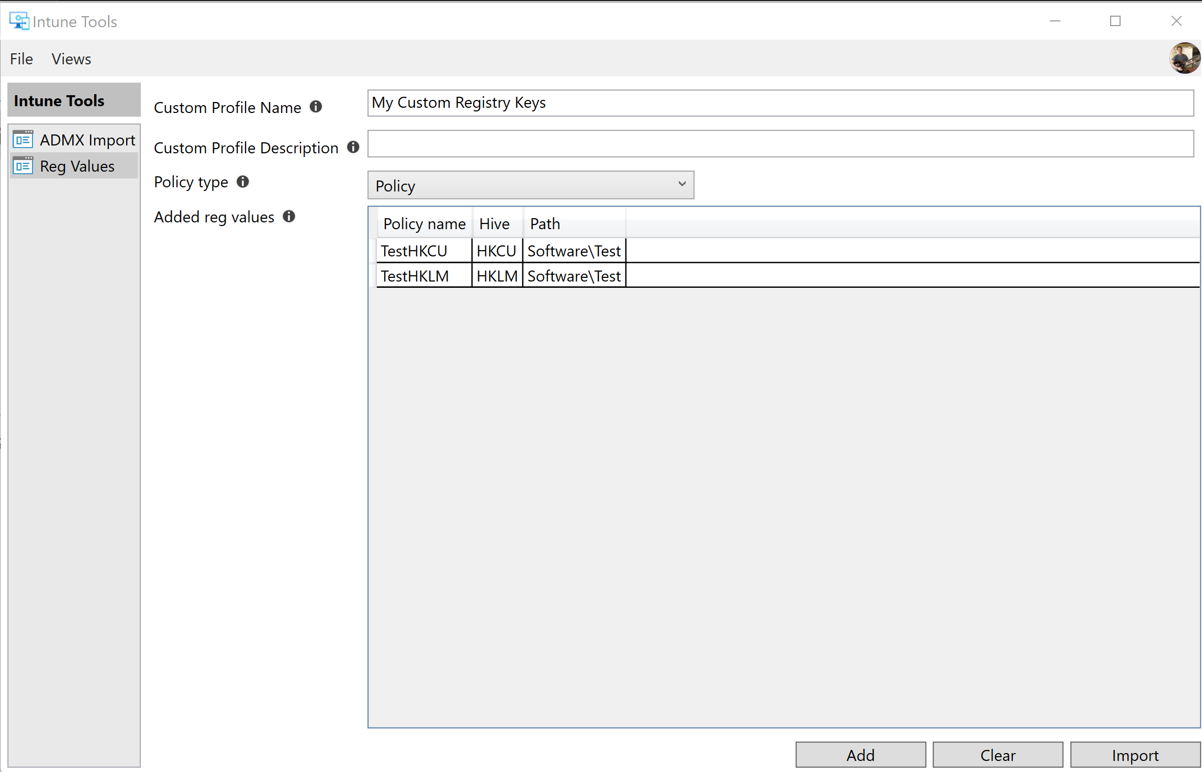Show info icon next to Policy type
1202x772 pixels.
[243, 182]
